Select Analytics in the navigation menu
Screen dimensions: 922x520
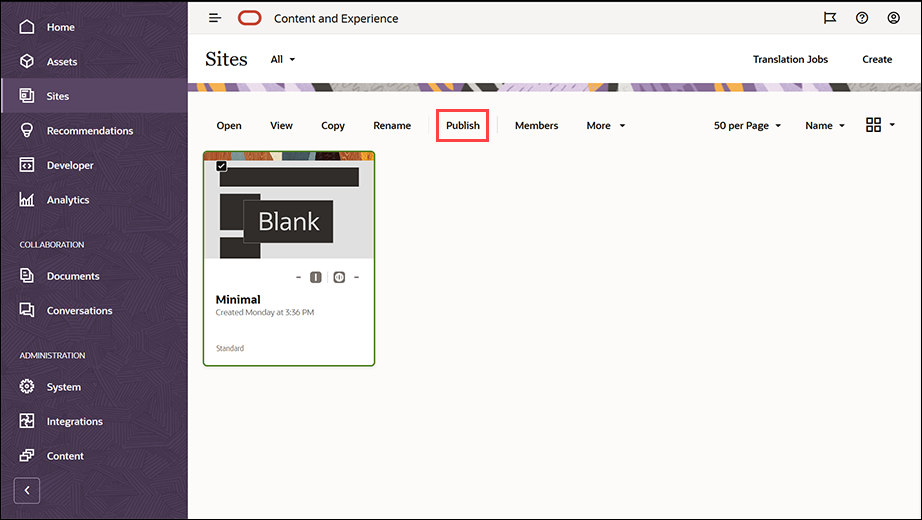(68, 200)
